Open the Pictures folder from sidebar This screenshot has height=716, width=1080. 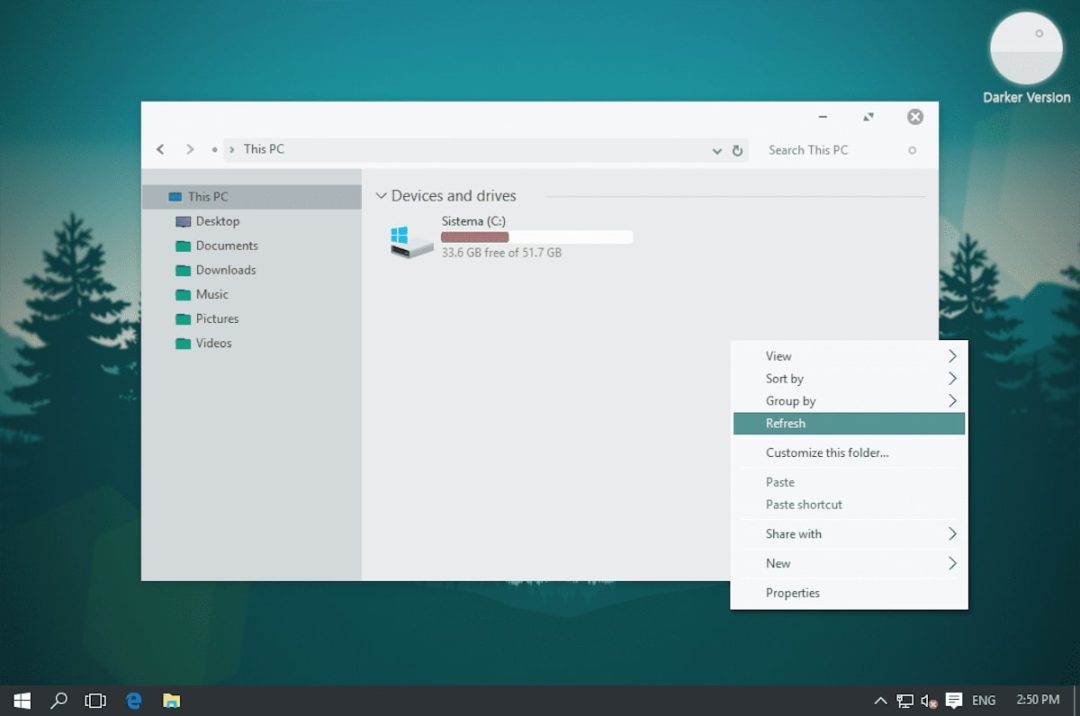coord(216,318)
